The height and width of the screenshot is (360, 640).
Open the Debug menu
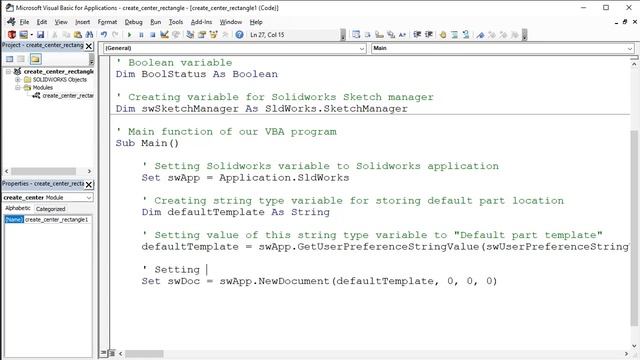pyautogui.click(x=133, y=22)
